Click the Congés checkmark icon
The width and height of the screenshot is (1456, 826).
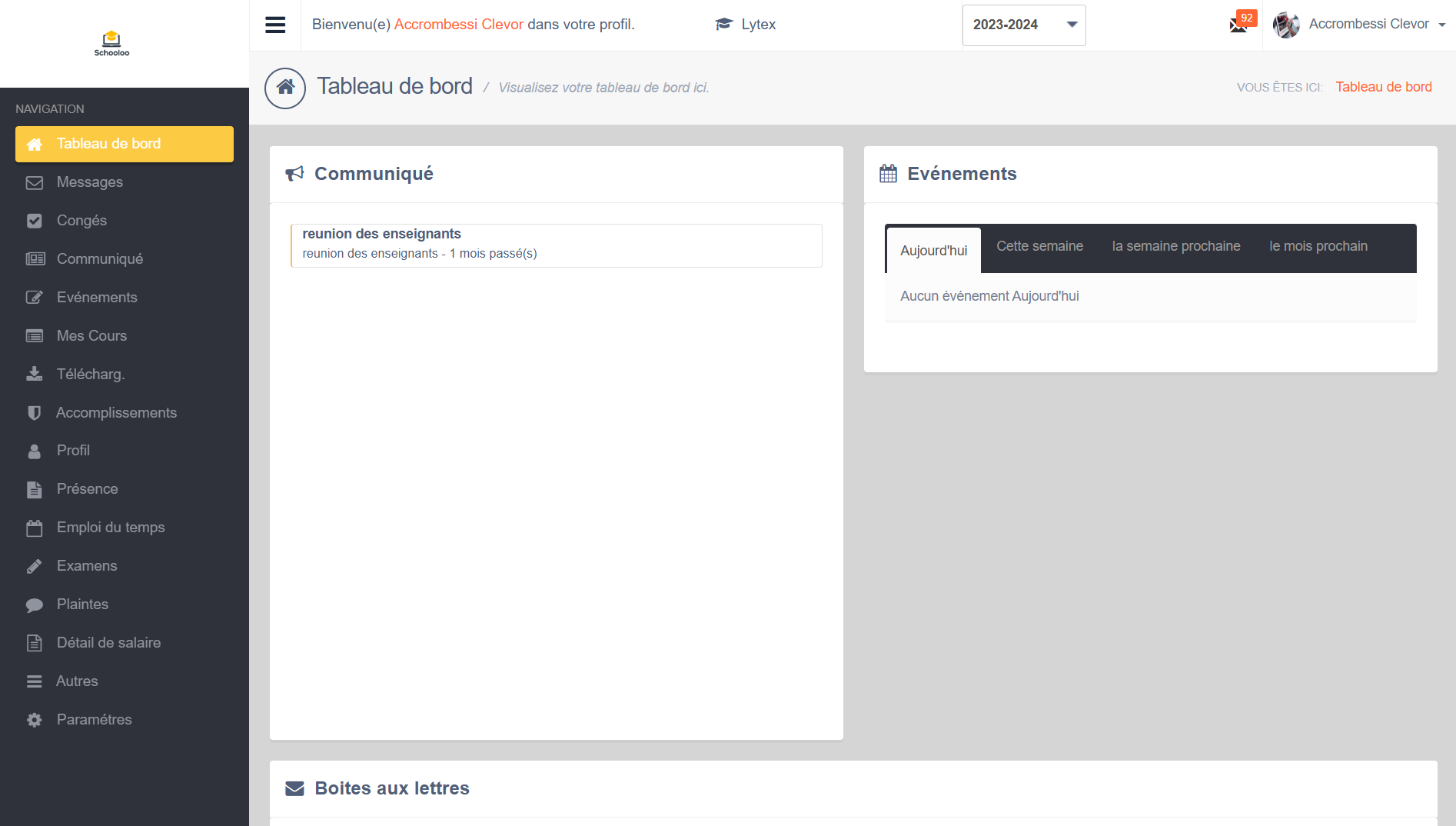pyautogui.click(x=35, y=221)
